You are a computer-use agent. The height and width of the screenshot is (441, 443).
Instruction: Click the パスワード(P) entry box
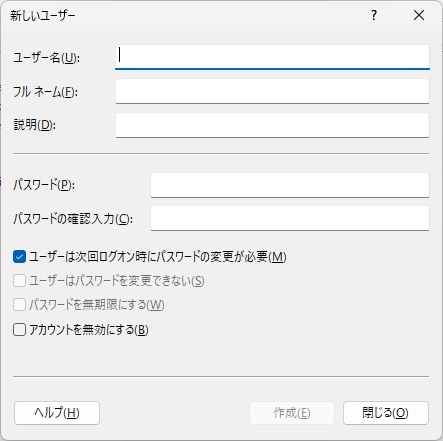pos(290,185)
